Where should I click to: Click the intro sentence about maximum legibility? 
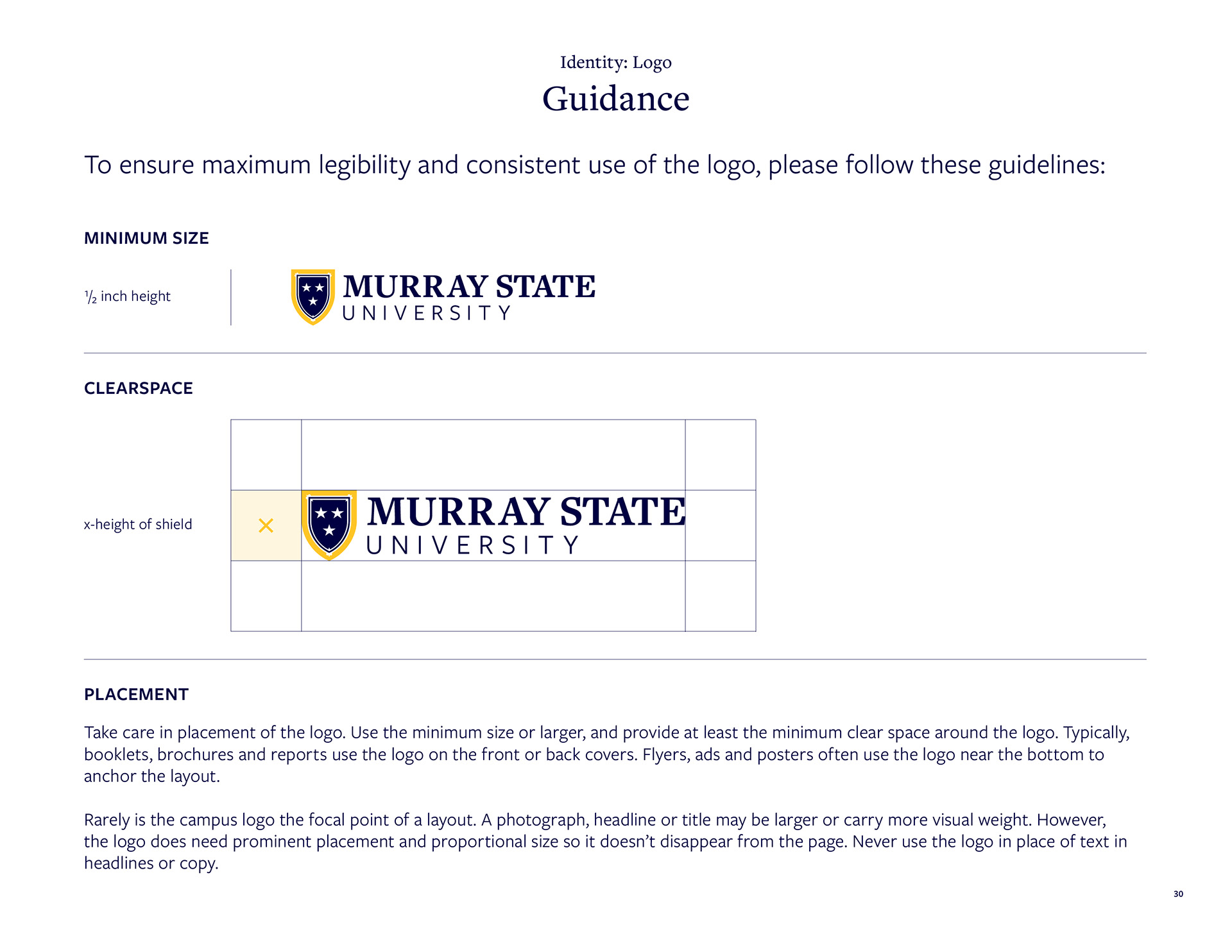(595, 165)
